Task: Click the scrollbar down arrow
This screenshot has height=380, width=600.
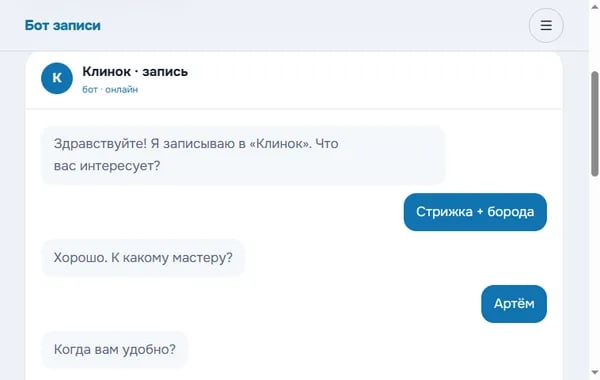Action: pyautogui.click(x=595, y=372)
